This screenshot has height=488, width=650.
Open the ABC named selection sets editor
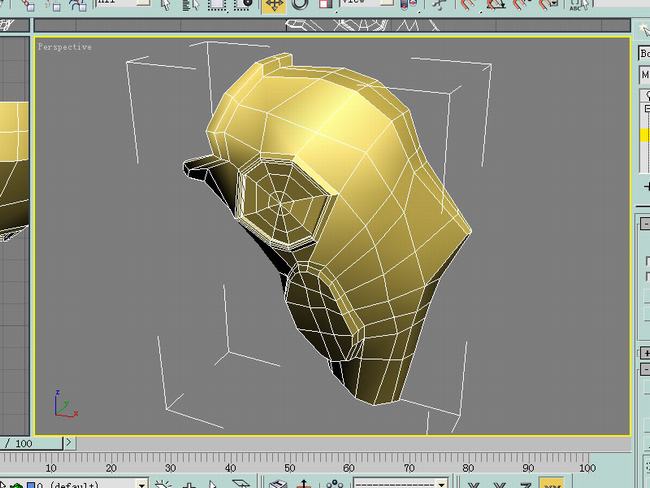pos(579,4)
